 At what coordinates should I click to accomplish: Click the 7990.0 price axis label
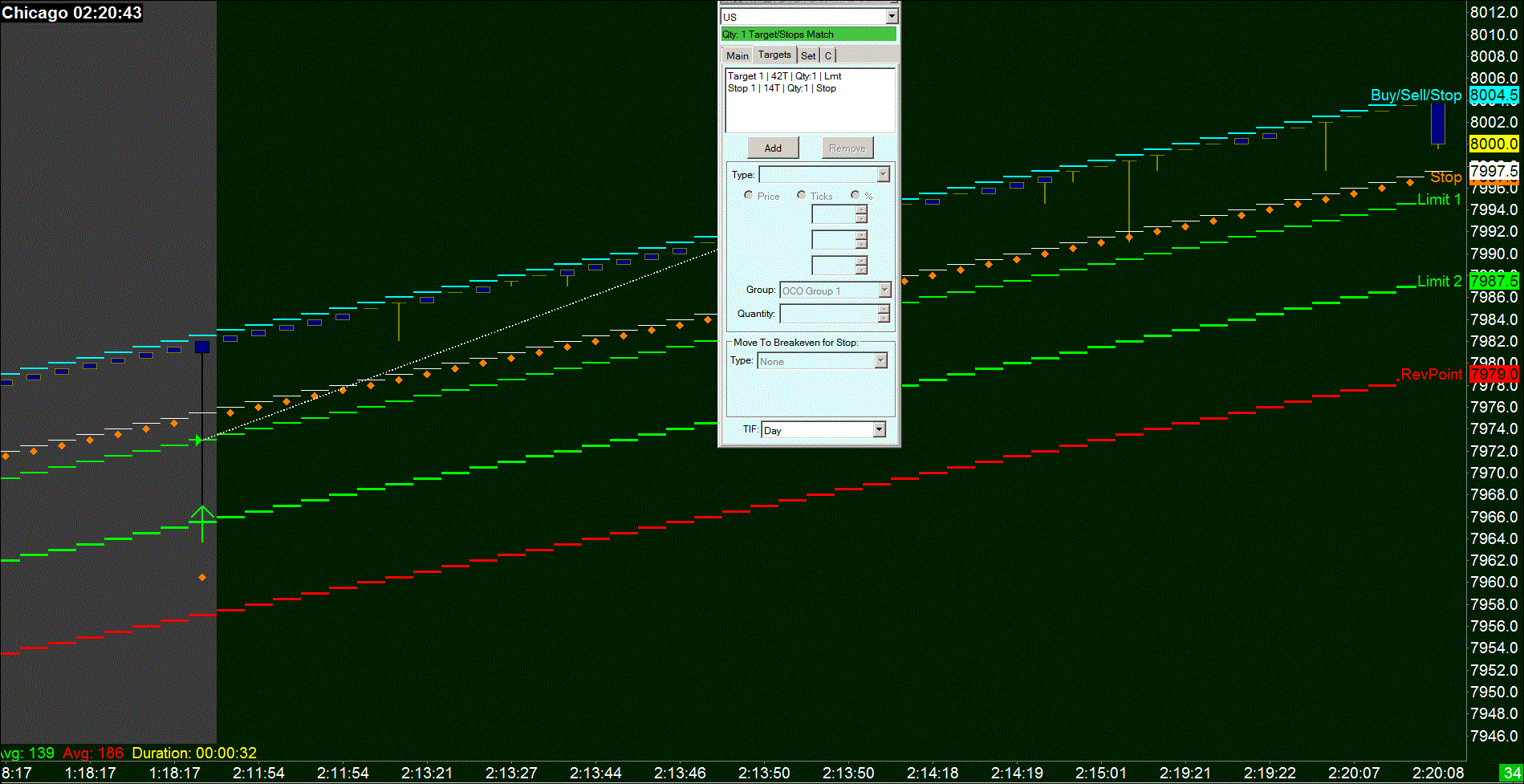point(1494,254)
